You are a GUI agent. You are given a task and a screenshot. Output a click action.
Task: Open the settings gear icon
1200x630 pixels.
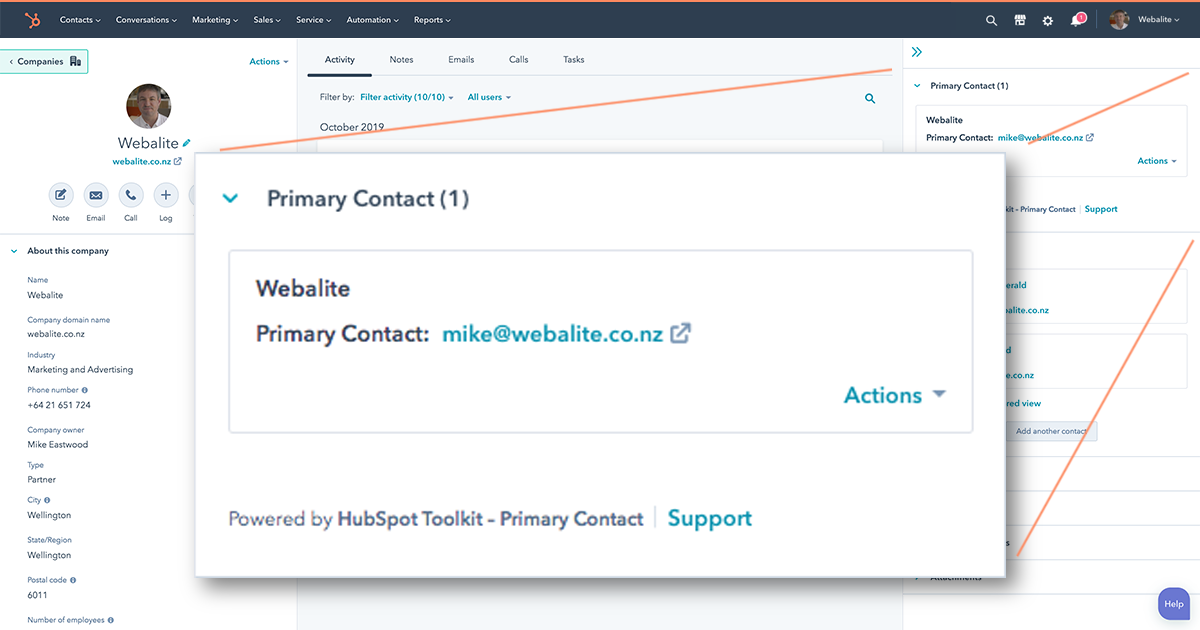click(x=1048, y=20)
